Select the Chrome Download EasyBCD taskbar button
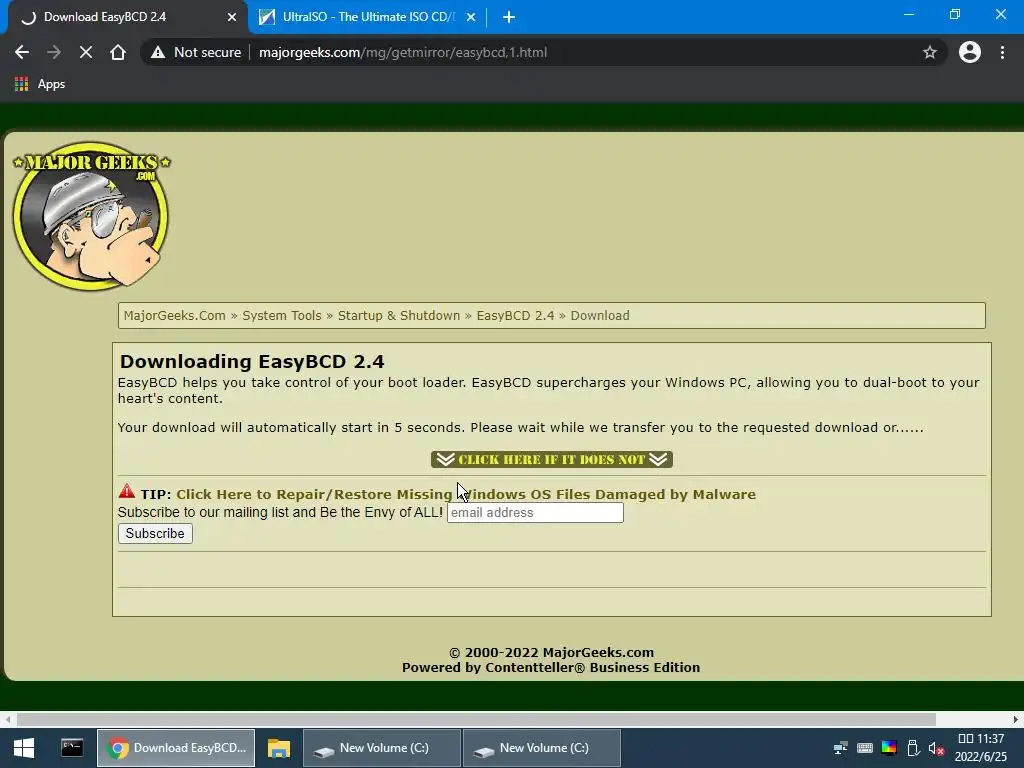This screenshot has height=768, width=1024. pos(176,748)
